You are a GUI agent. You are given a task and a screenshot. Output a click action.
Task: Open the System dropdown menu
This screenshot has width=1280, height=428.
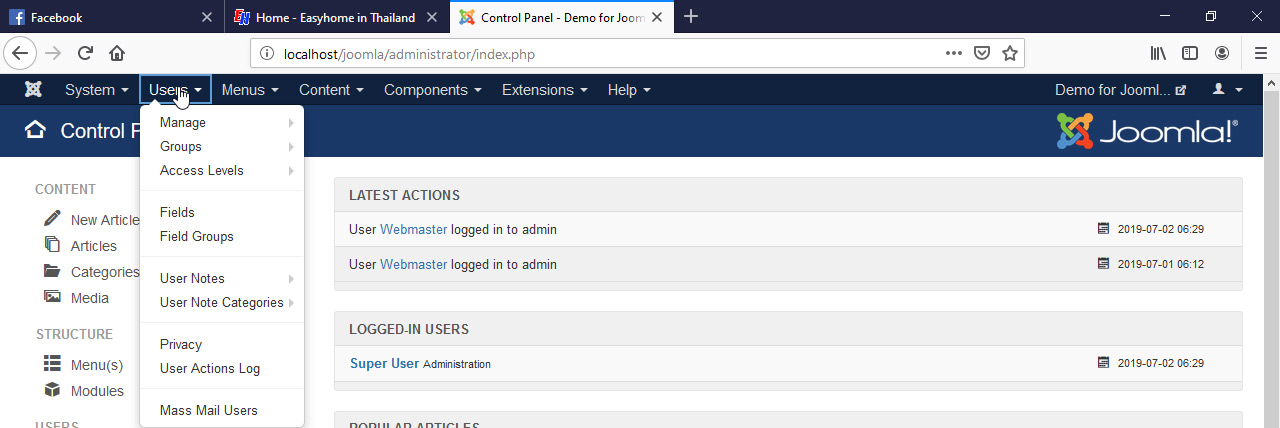click(x=97, y=90)
